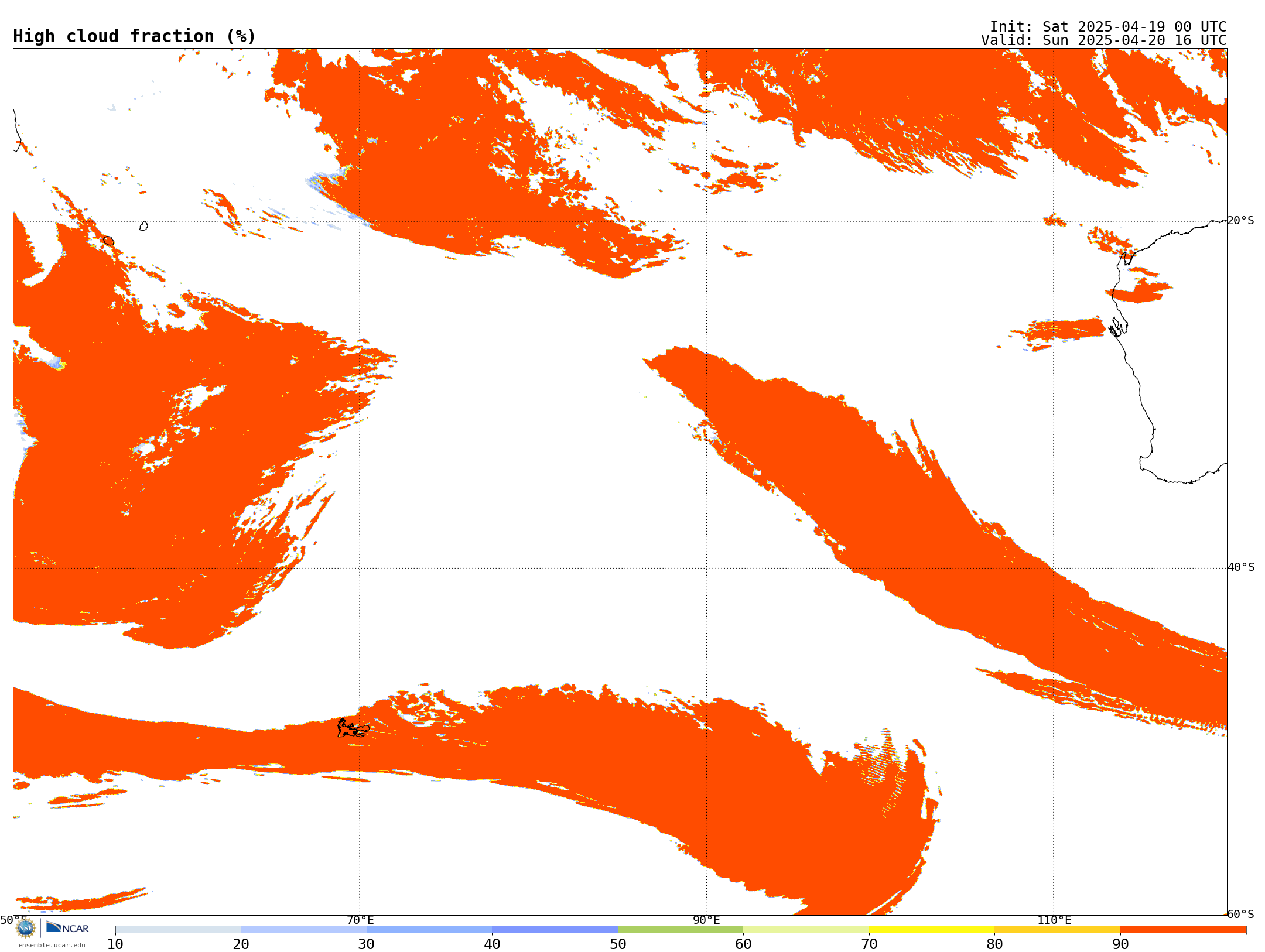This screenshot has width=1265, height=952.
Task: Click the 60°S latitude label
Action: (1241, 914)
